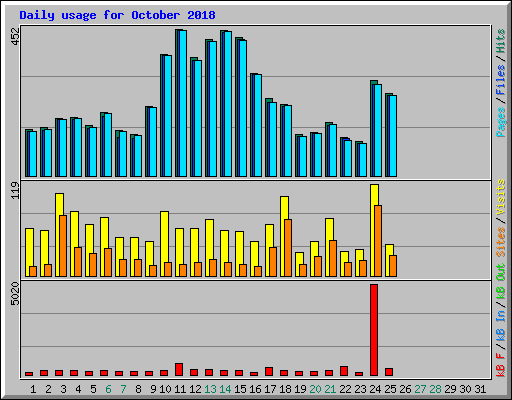The image size is (512, 400).
Task: Select the orange "Sites" legend label
Action: click(501, 242)
